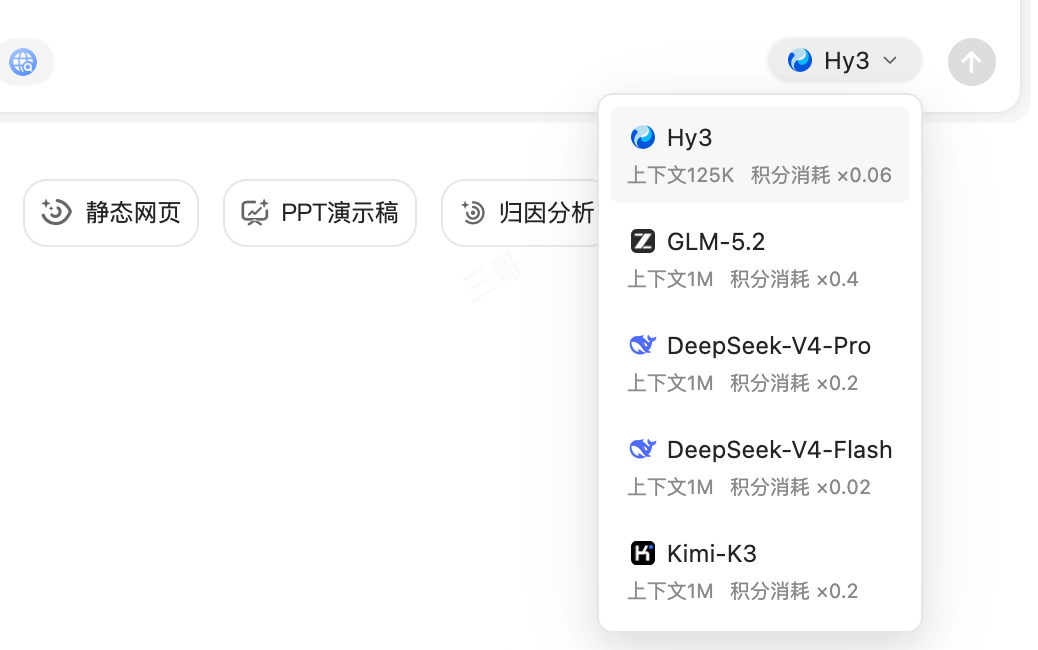Click 上下文1M under DeepSeek-V4-Pro
Screen dimensions: 1038x650
(x=670, y=383)
